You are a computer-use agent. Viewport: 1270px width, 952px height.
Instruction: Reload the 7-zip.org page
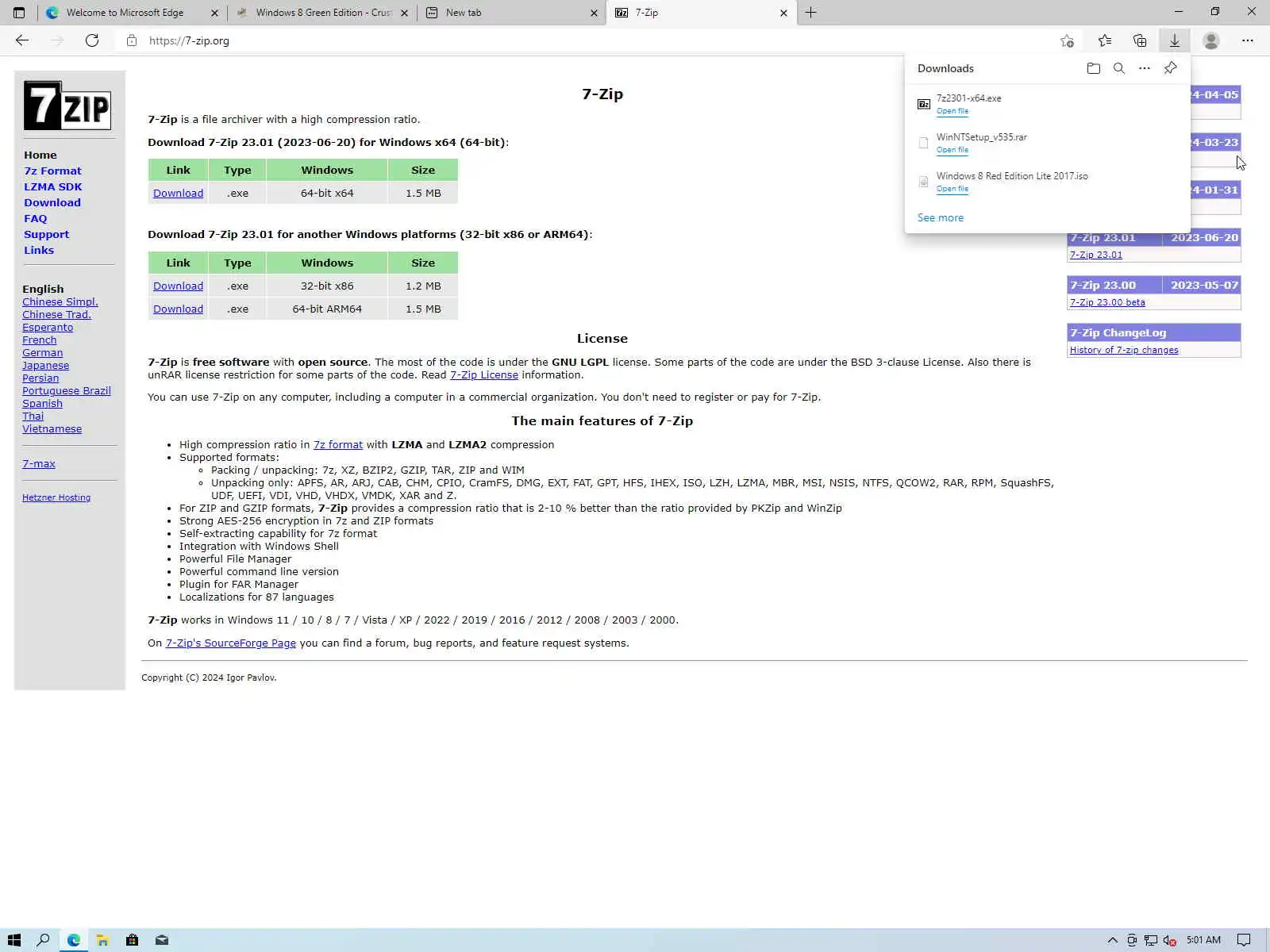[x=92, y=40]
